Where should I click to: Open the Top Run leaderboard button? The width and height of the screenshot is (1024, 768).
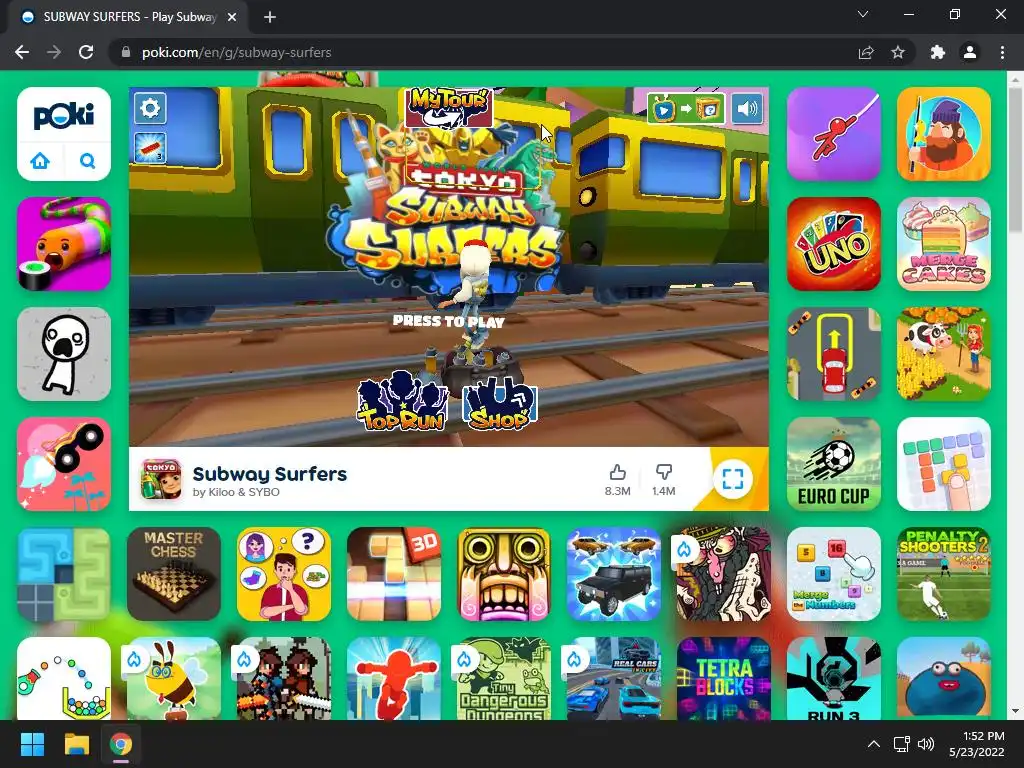tap(402, 400)
